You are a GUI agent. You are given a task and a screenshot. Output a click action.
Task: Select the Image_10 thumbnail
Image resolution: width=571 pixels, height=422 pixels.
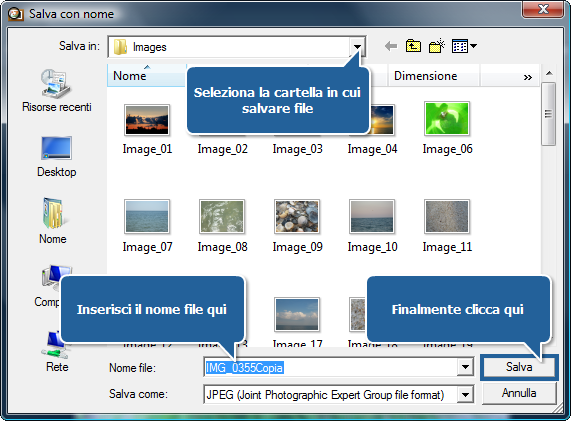pos(372,216)
